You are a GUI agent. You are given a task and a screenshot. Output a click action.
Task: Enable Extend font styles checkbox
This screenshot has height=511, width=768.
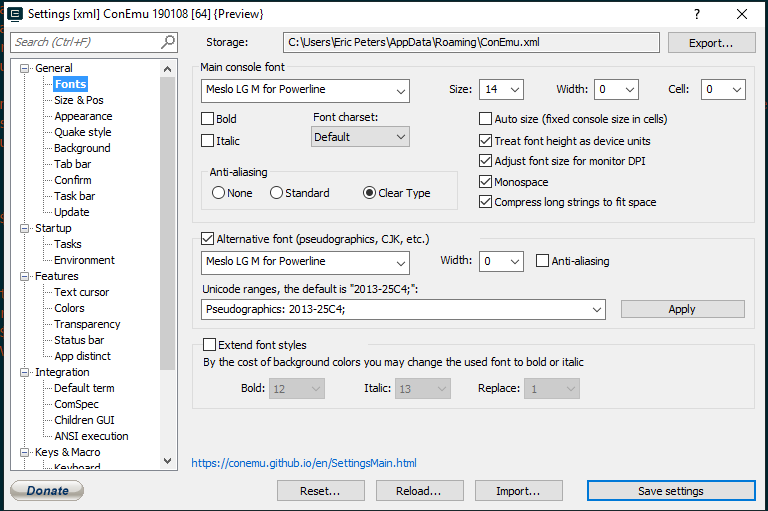click(209, 344)
